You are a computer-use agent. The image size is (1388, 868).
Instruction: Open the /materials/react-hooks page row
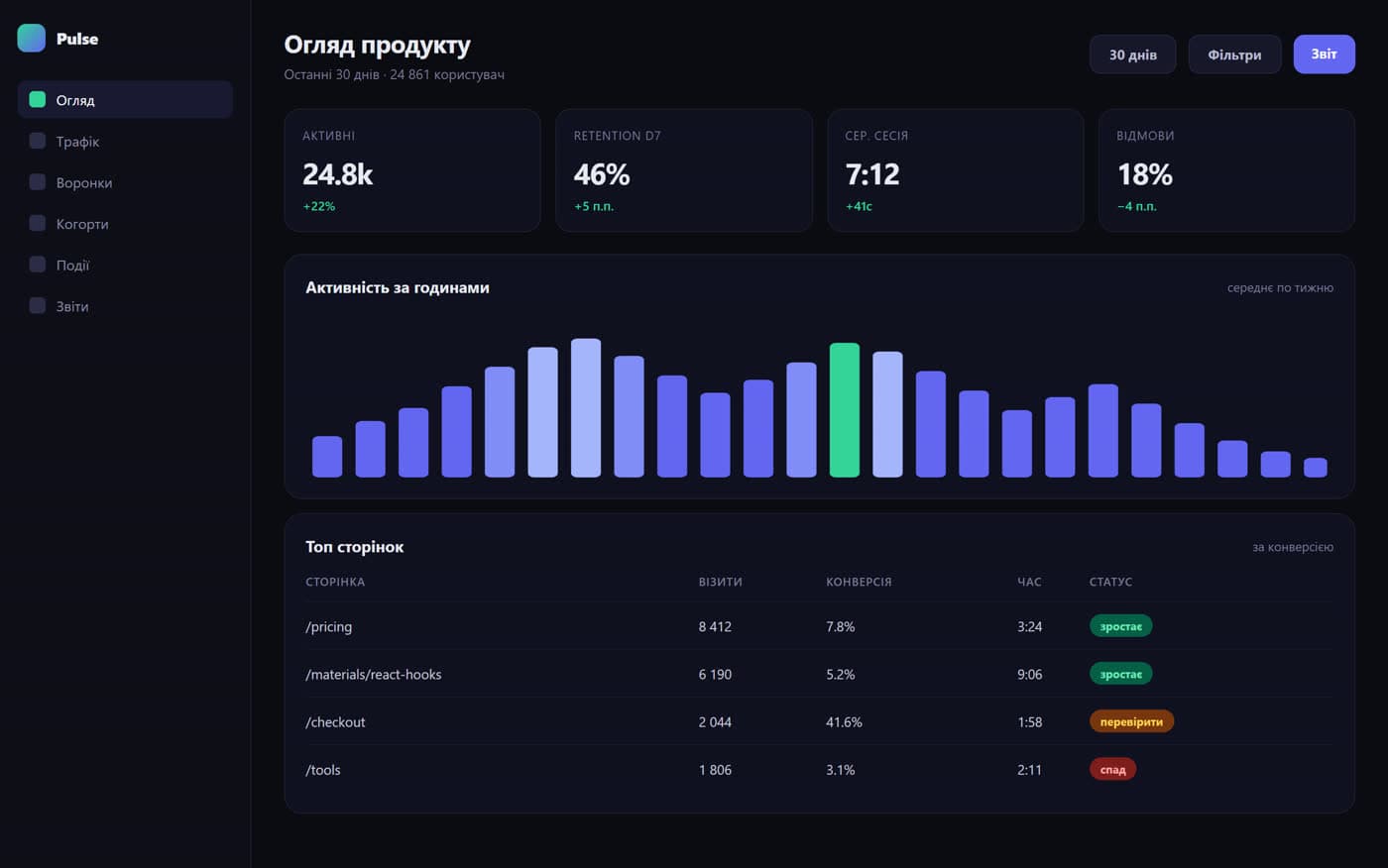tap(819, 674)
